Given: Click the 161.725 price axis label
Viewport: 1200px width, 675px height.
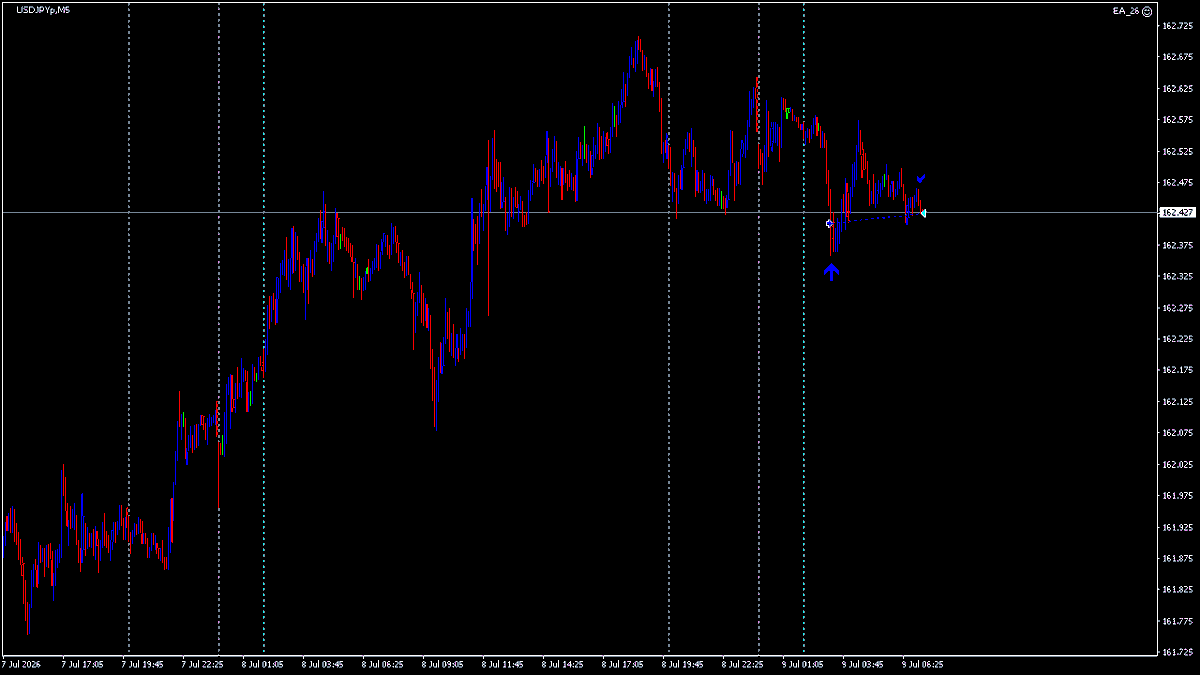Looking at the screenshot, I should 1177,653.
